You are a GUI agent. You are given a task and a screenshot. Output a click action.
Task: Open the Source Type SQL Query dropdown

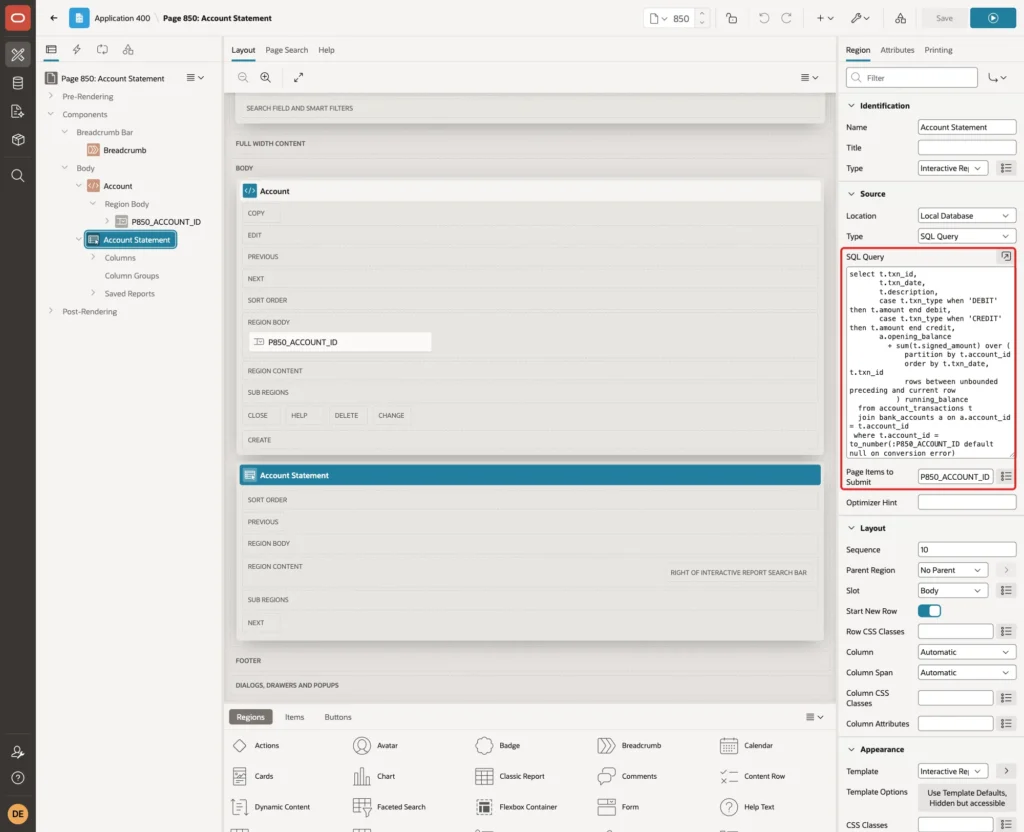pos(967,236)
